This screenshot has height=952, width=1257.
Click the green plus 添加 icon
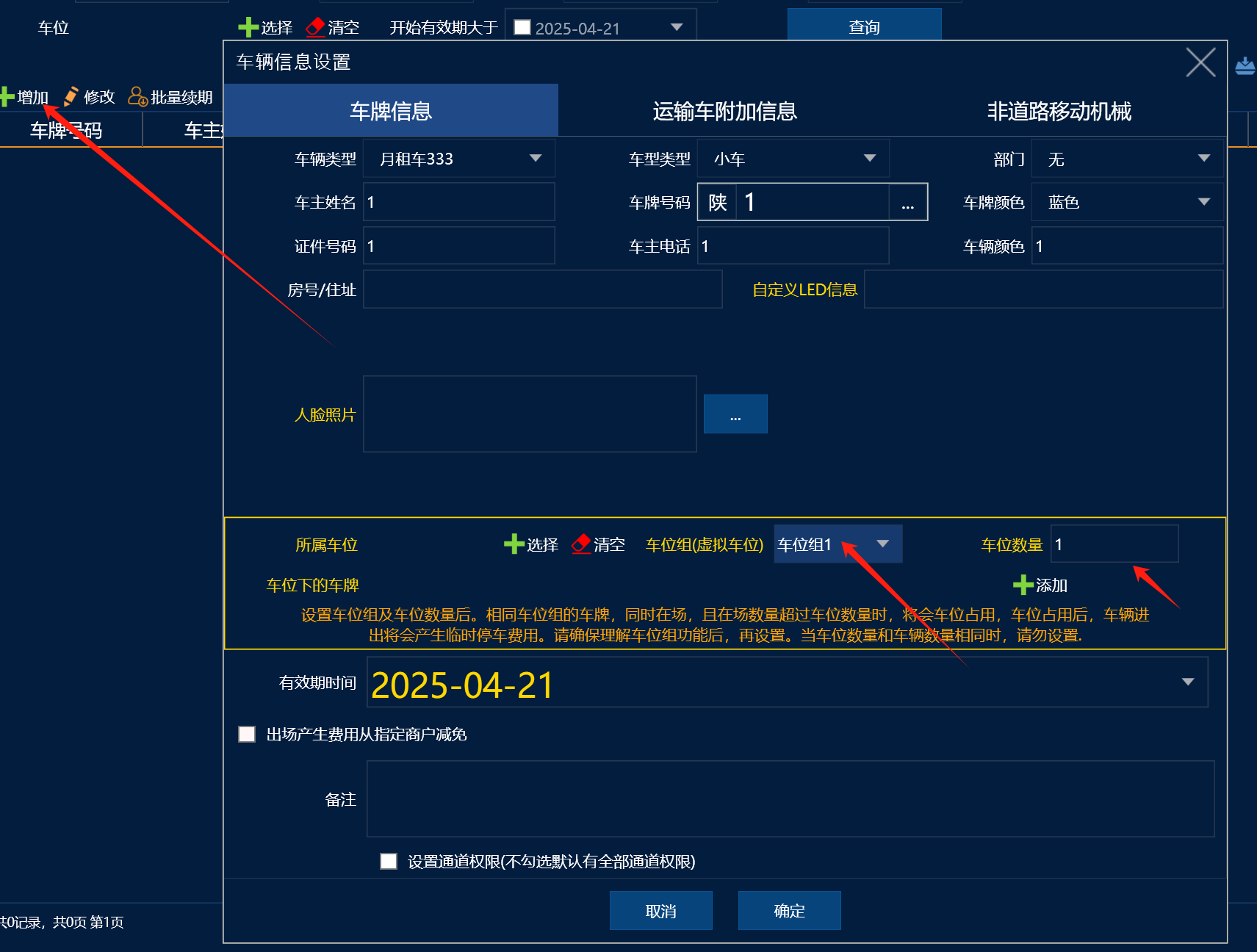click(1023, 585)
